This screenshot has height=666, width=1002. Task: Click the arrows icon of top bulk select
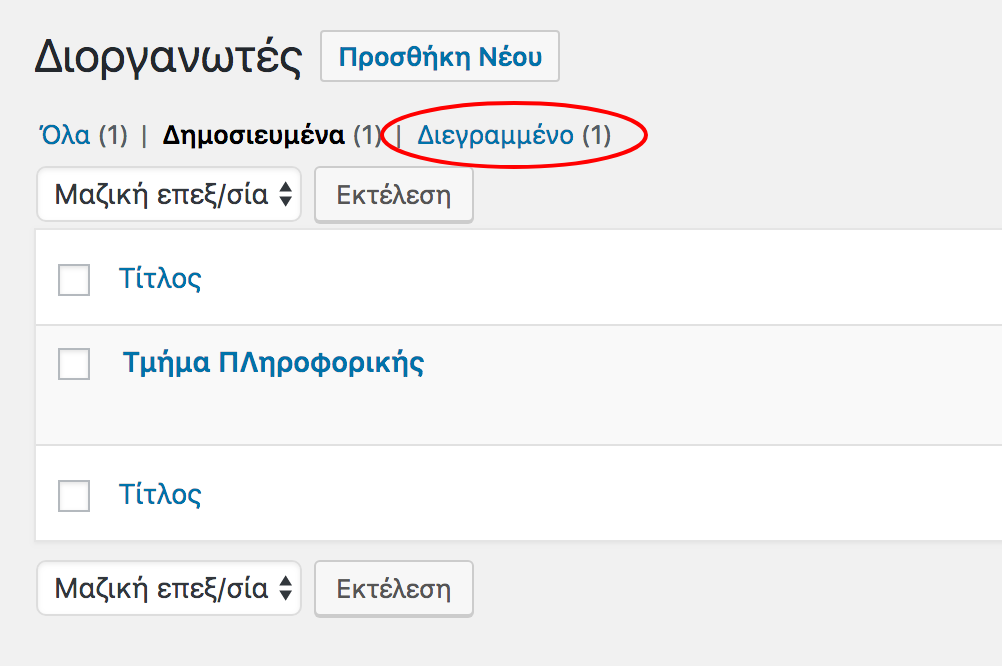coord(286,194)
